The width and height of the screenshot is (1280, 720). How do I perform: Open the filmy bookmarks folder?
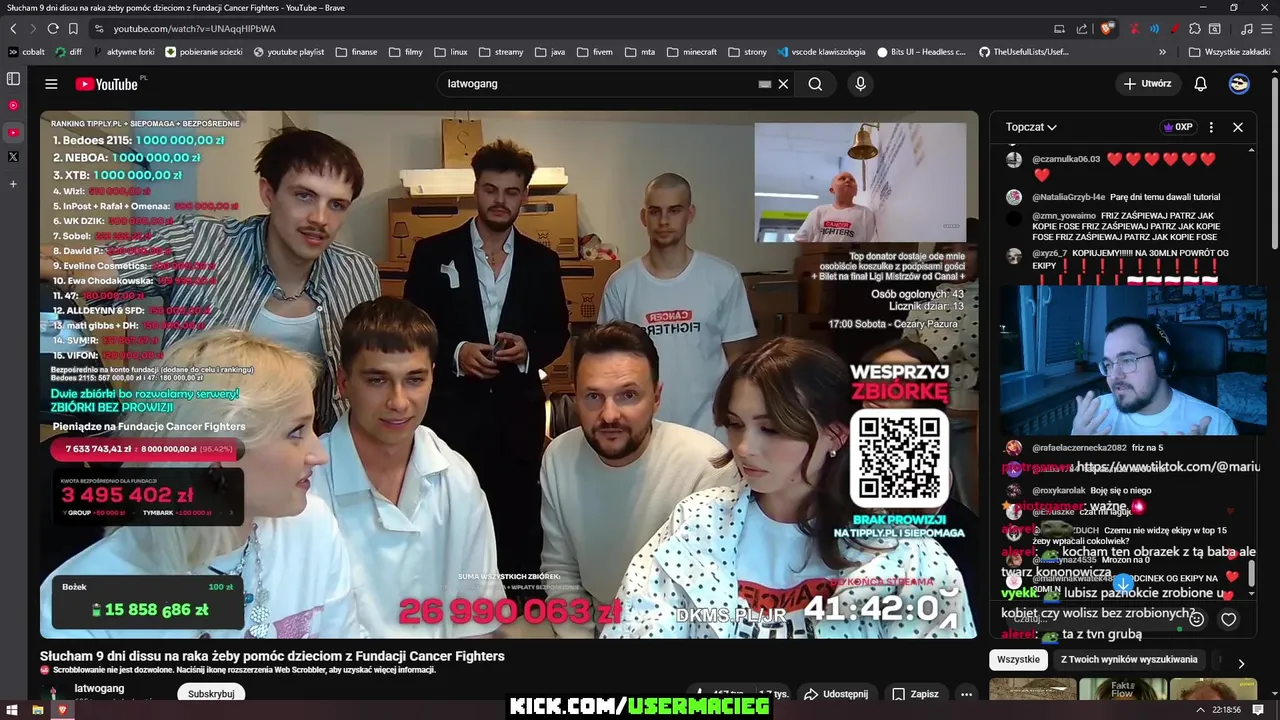pyautogui.click(x=405, y=52)
